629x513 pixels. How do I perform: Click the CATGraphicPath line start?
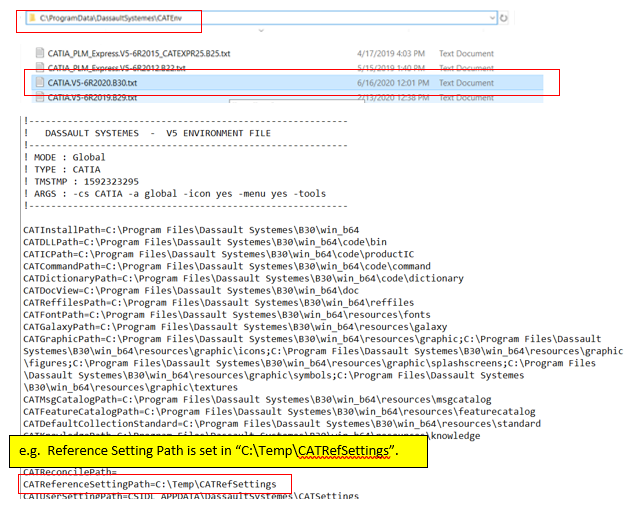point(312,339)
